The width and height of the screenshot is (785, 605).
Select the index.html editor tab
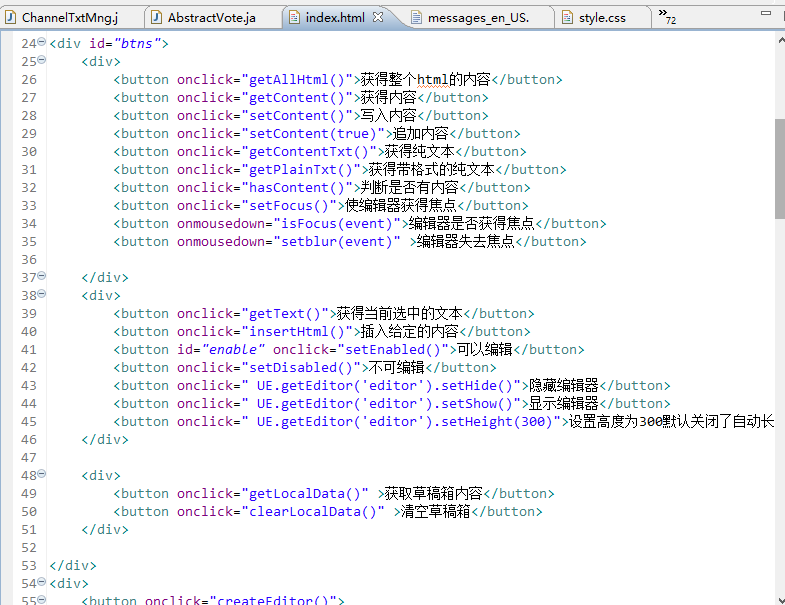pos(334,18)
